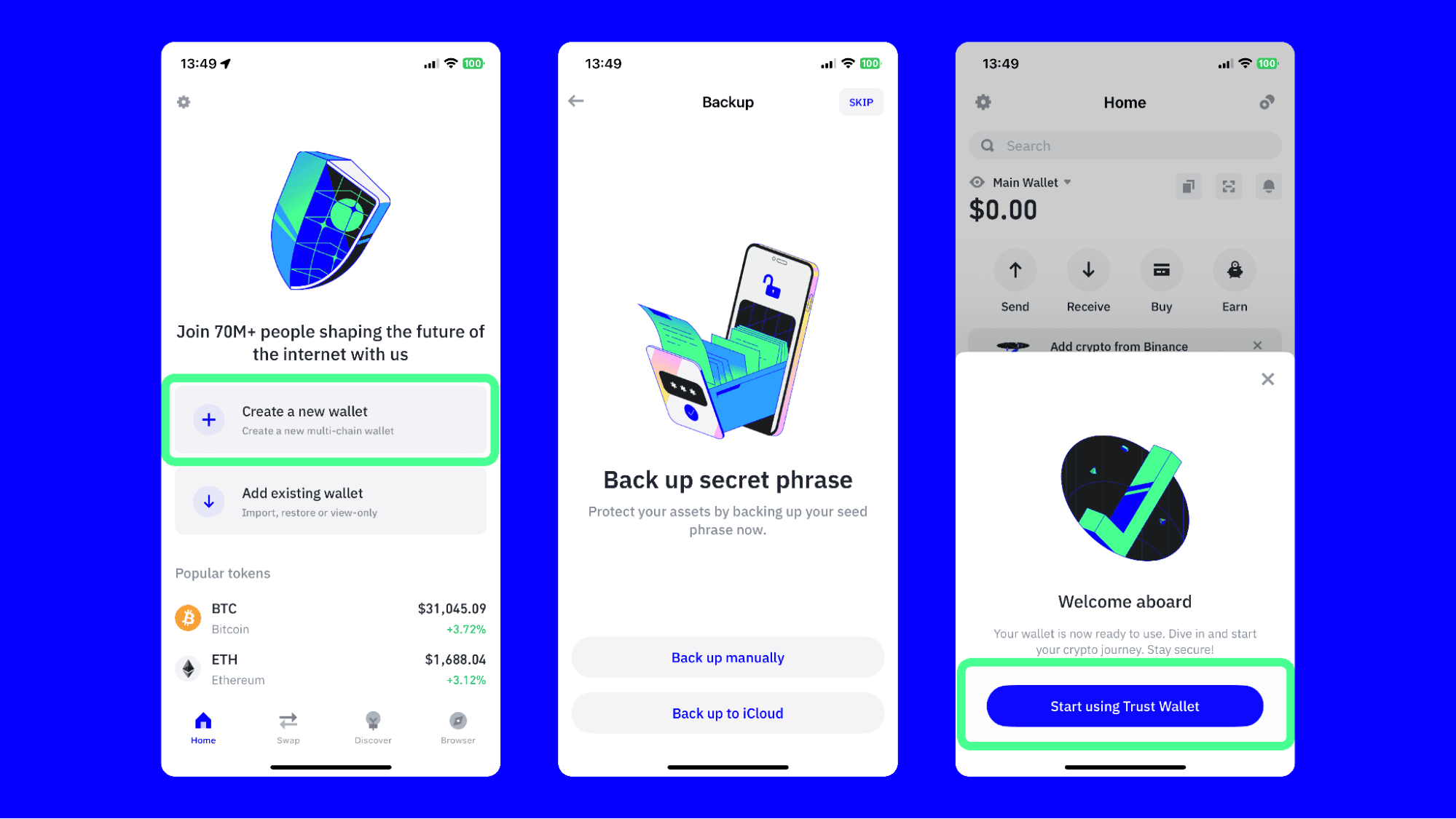Click the Add existing wallet expander
The height and width of the screenshot is (819, 1456).
click(330, 500)
